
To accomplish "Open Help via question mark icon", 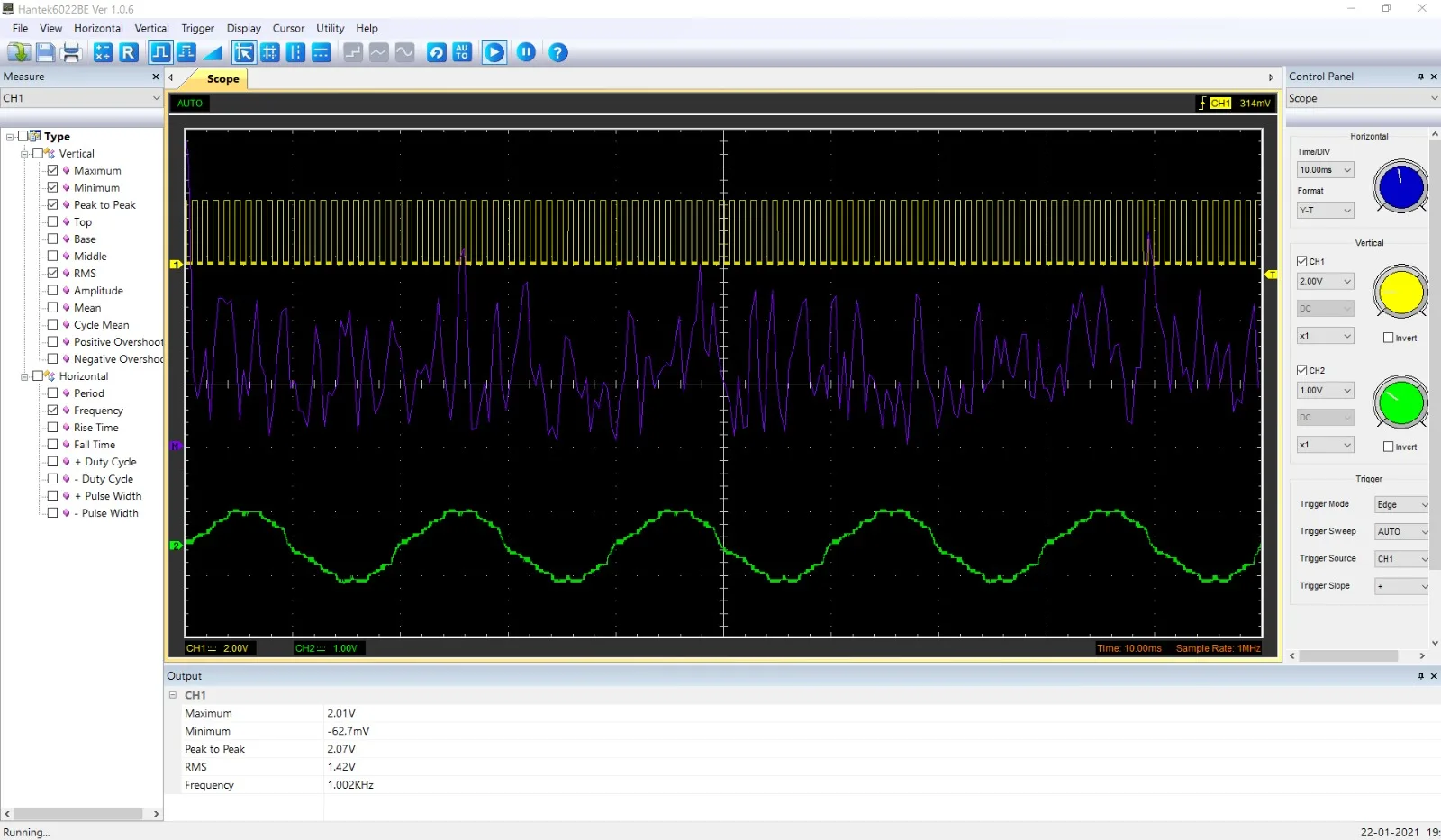I will pos(558,52).
